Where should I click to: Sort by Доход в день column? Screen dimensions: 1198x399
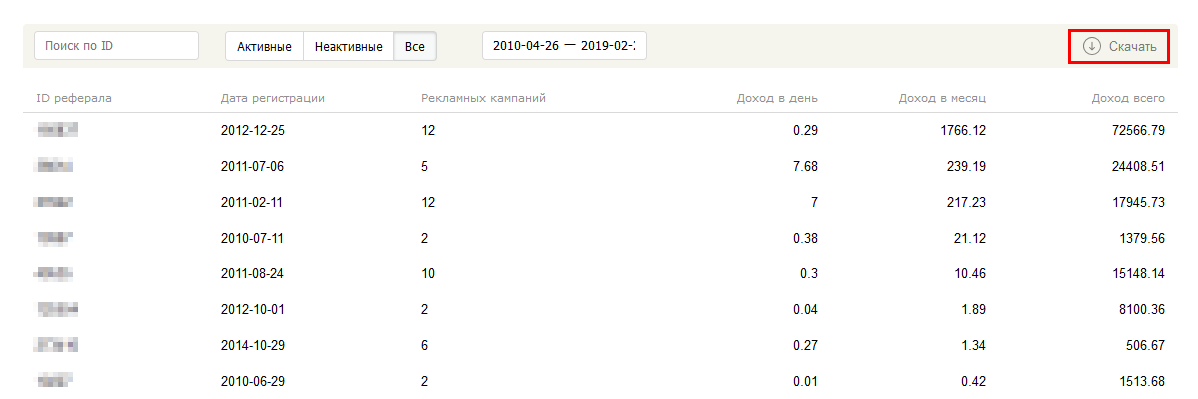[x=777, y=98]
